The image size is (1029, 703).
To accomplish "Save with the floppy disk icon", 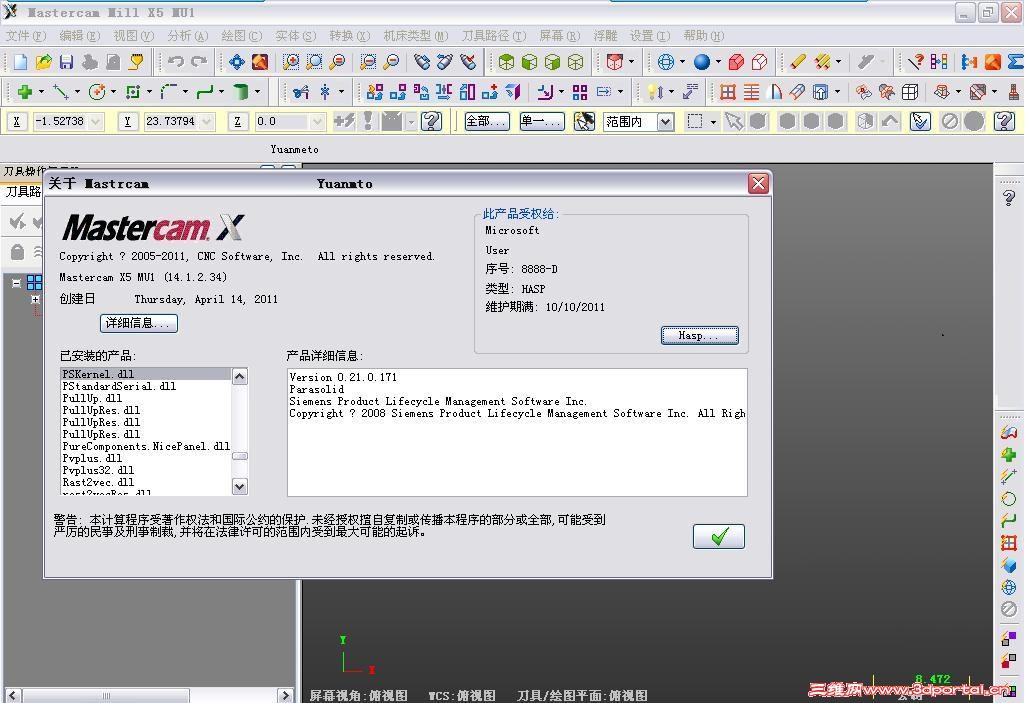I will coord(66,62).
